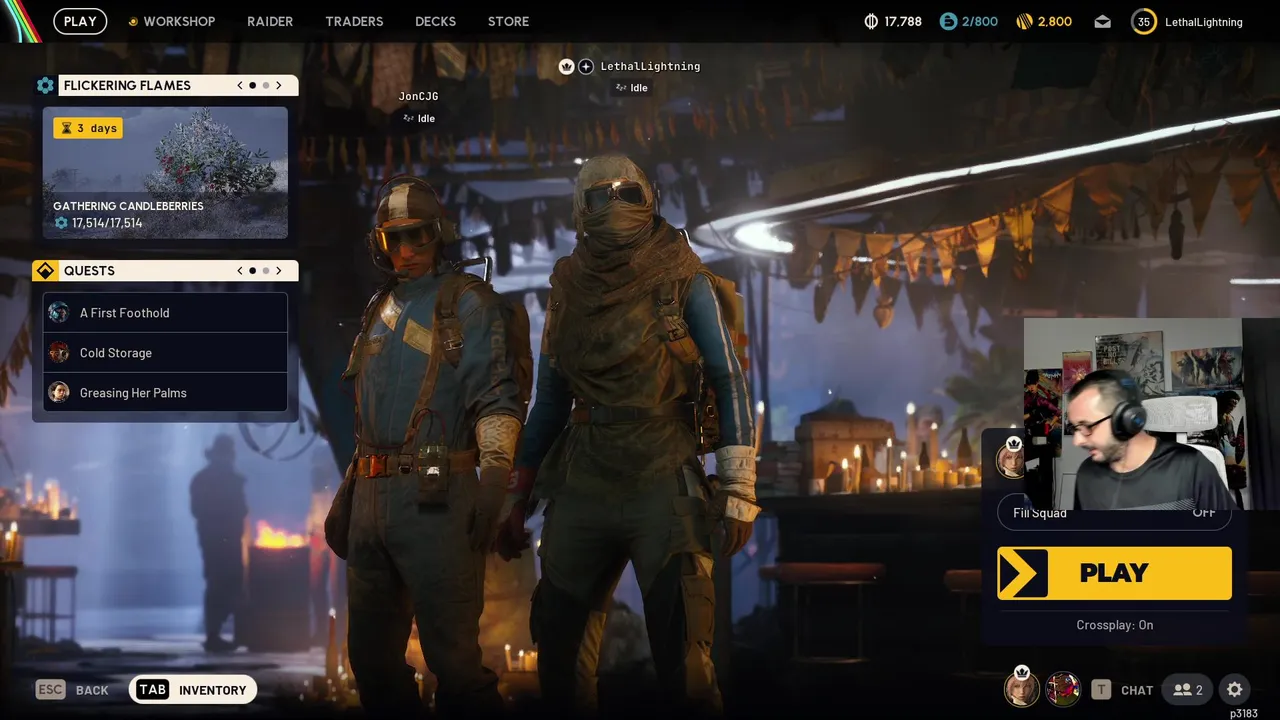Toggle the Crossplay: On setting

[1114, 625]
